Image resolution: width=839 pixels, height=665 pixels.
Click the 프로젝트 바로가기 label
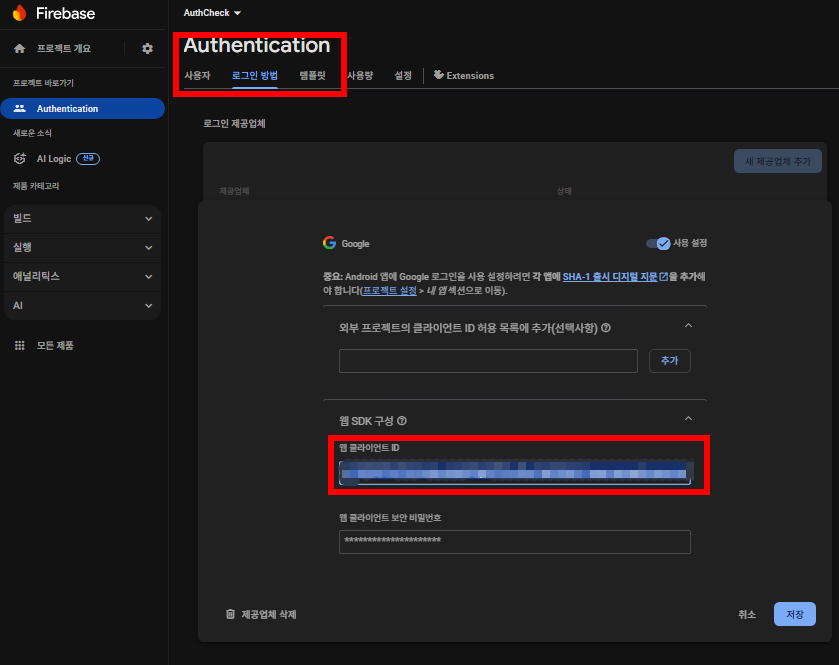pyautogui.click(x=43, y=83)
